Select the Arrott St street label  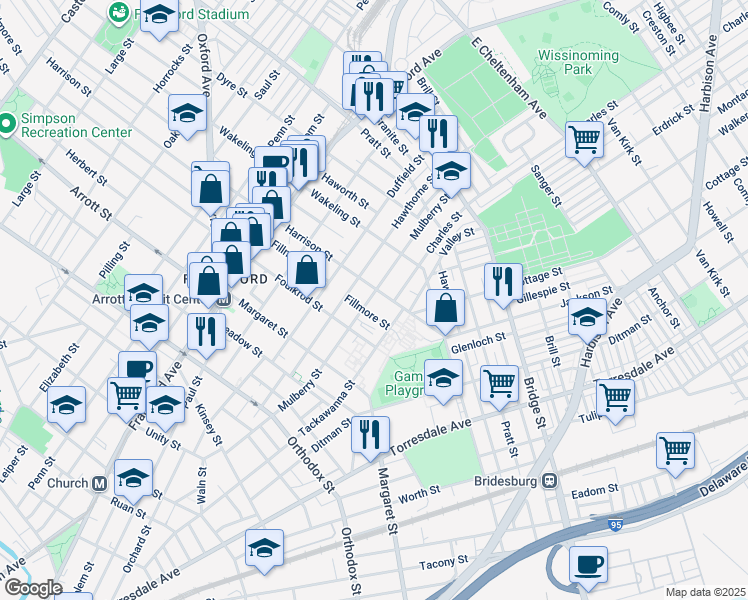(x=91, y=203)
